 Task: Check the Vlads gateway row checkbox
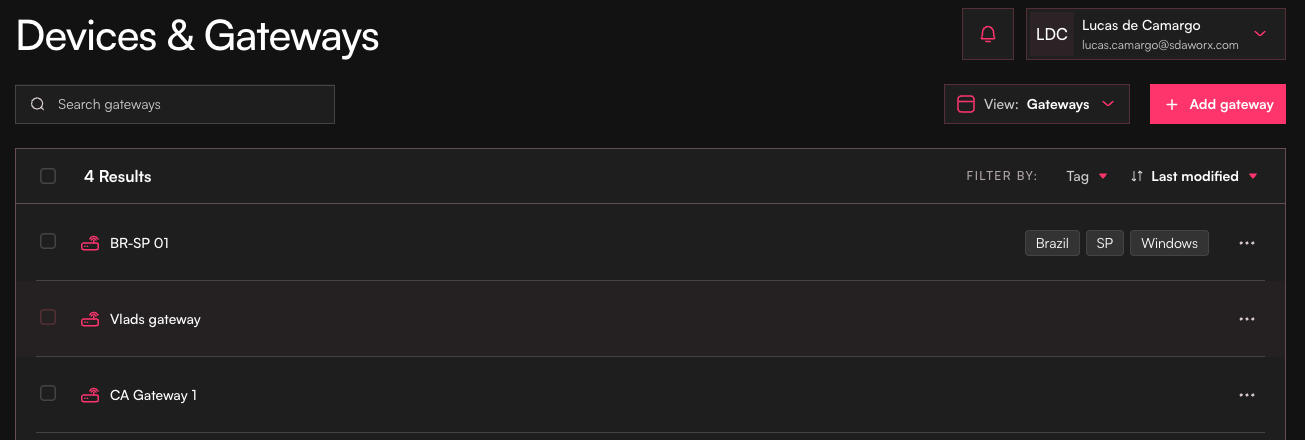tap(48, 317)
